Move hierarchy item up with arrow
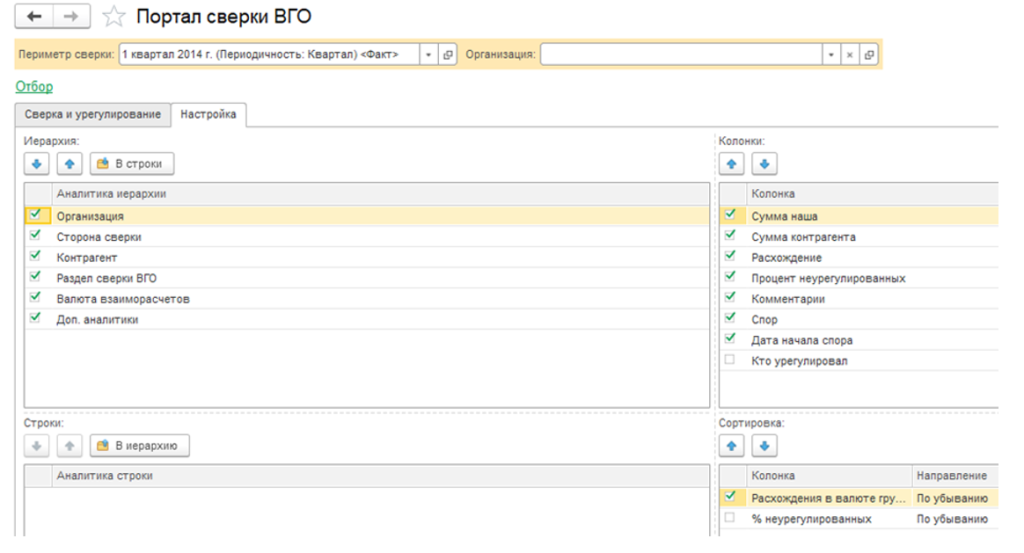The image size is (1024, 553). click(69, 163)
